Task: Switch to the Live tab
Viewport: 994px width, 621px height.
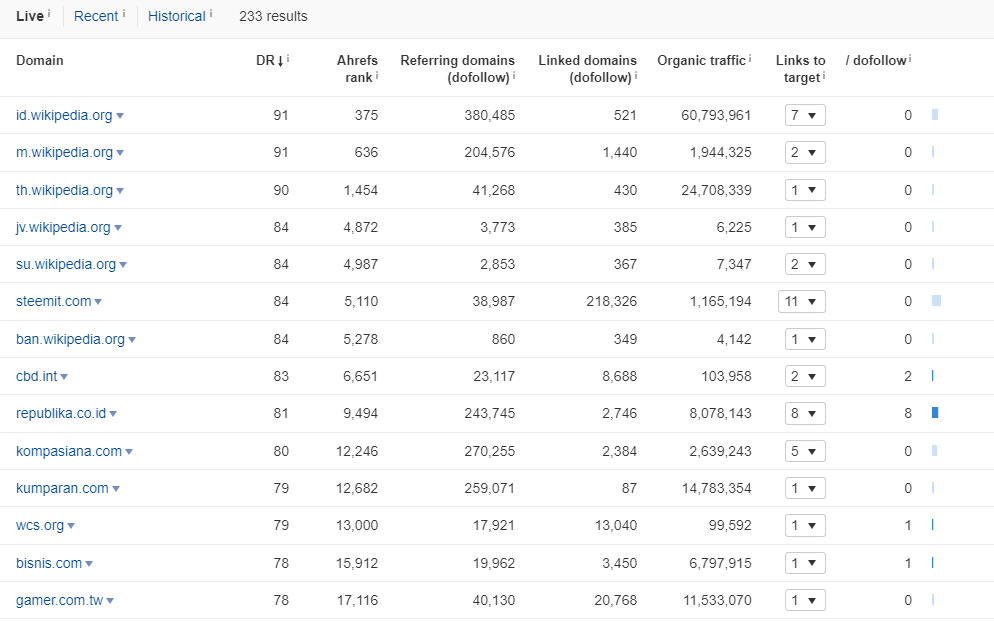Action: pos(30,16)
